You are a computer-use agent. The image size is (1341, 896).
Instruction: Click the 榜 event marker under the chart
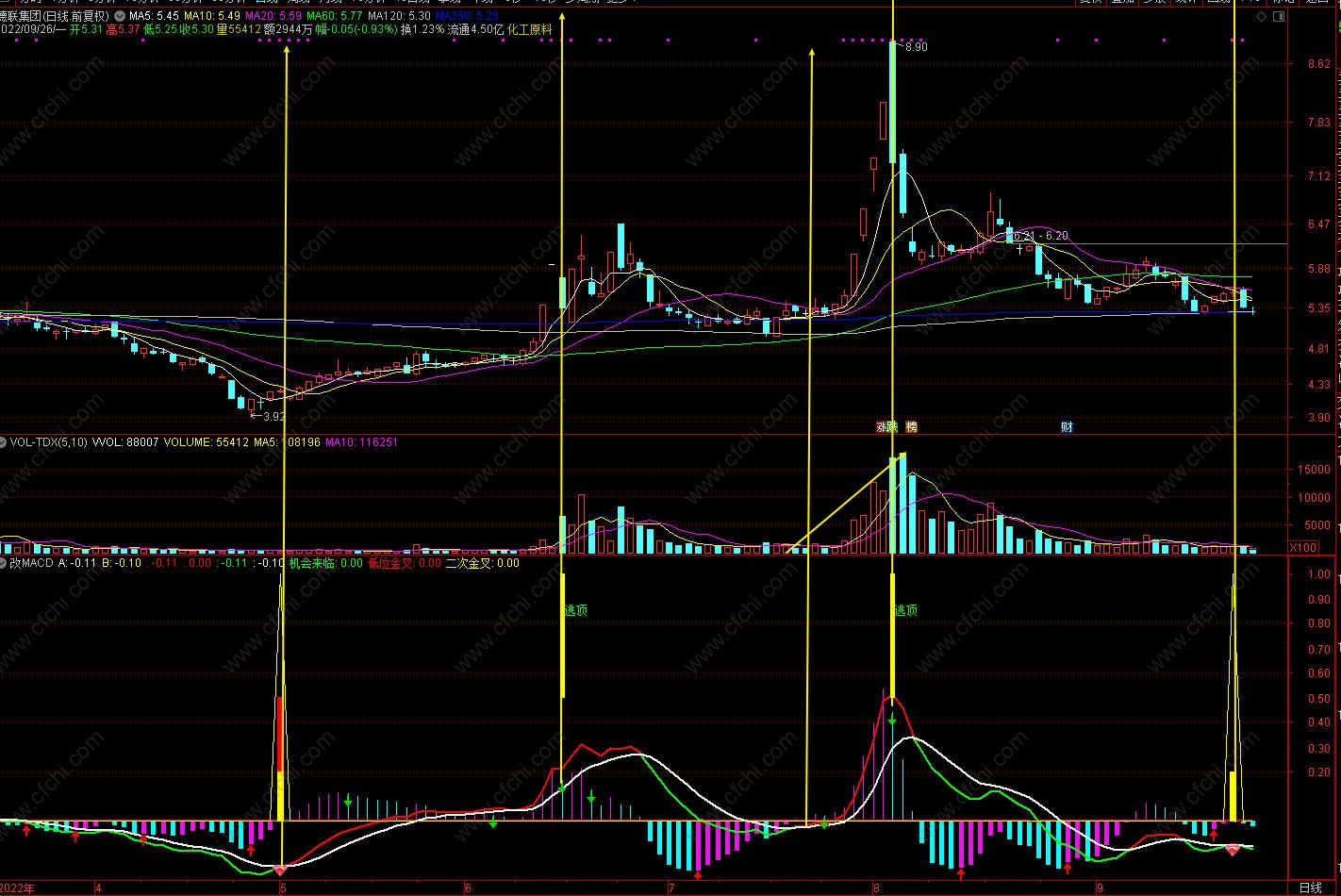click(911, 427)
